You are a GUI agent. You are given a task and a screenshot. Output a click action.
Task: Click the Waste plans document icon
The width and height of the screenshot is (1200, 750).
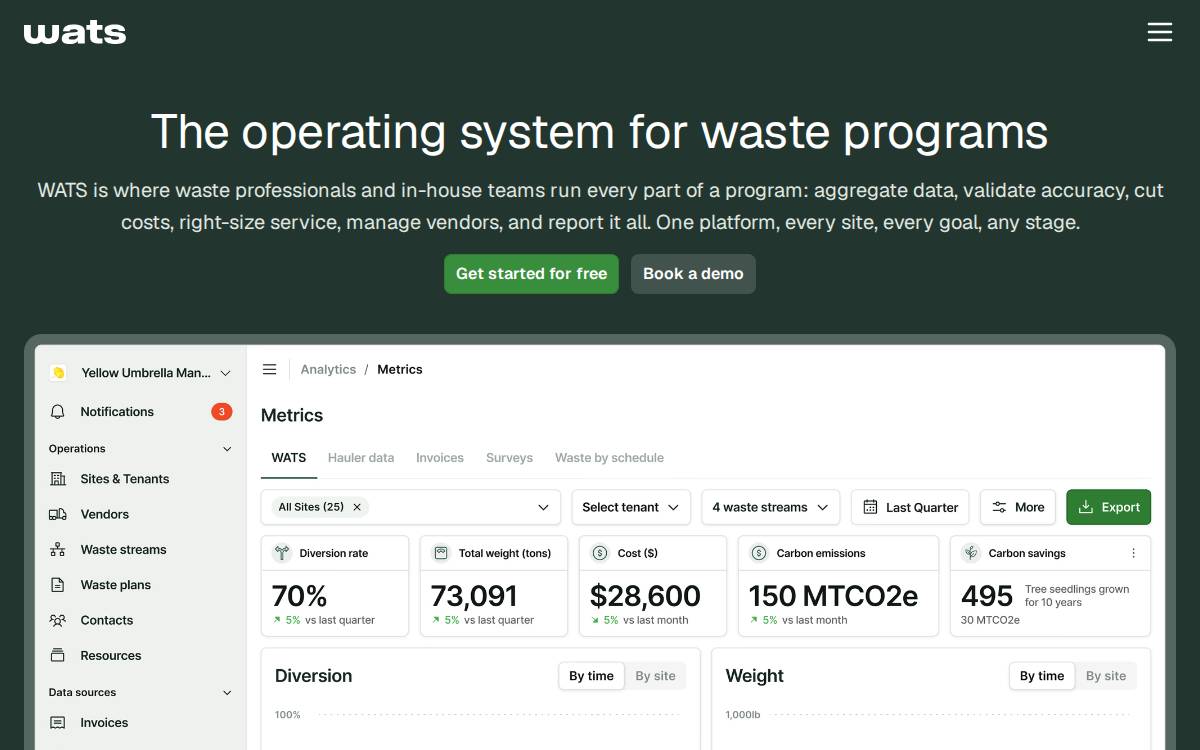[x=58, y=585]
